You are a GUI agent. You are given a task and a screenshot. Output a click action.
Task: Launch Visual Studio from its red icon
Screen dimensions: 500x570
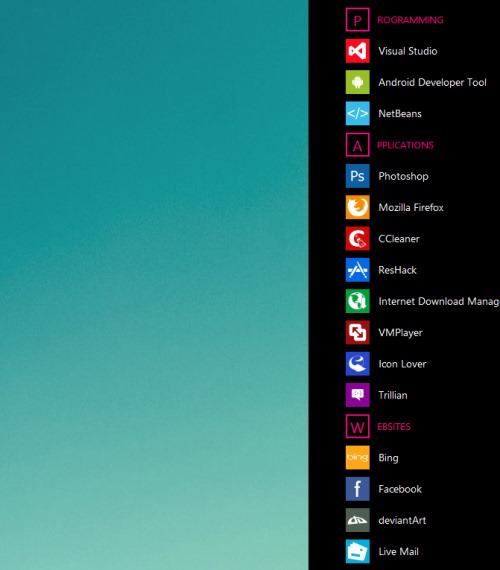[x=357, y=51]
